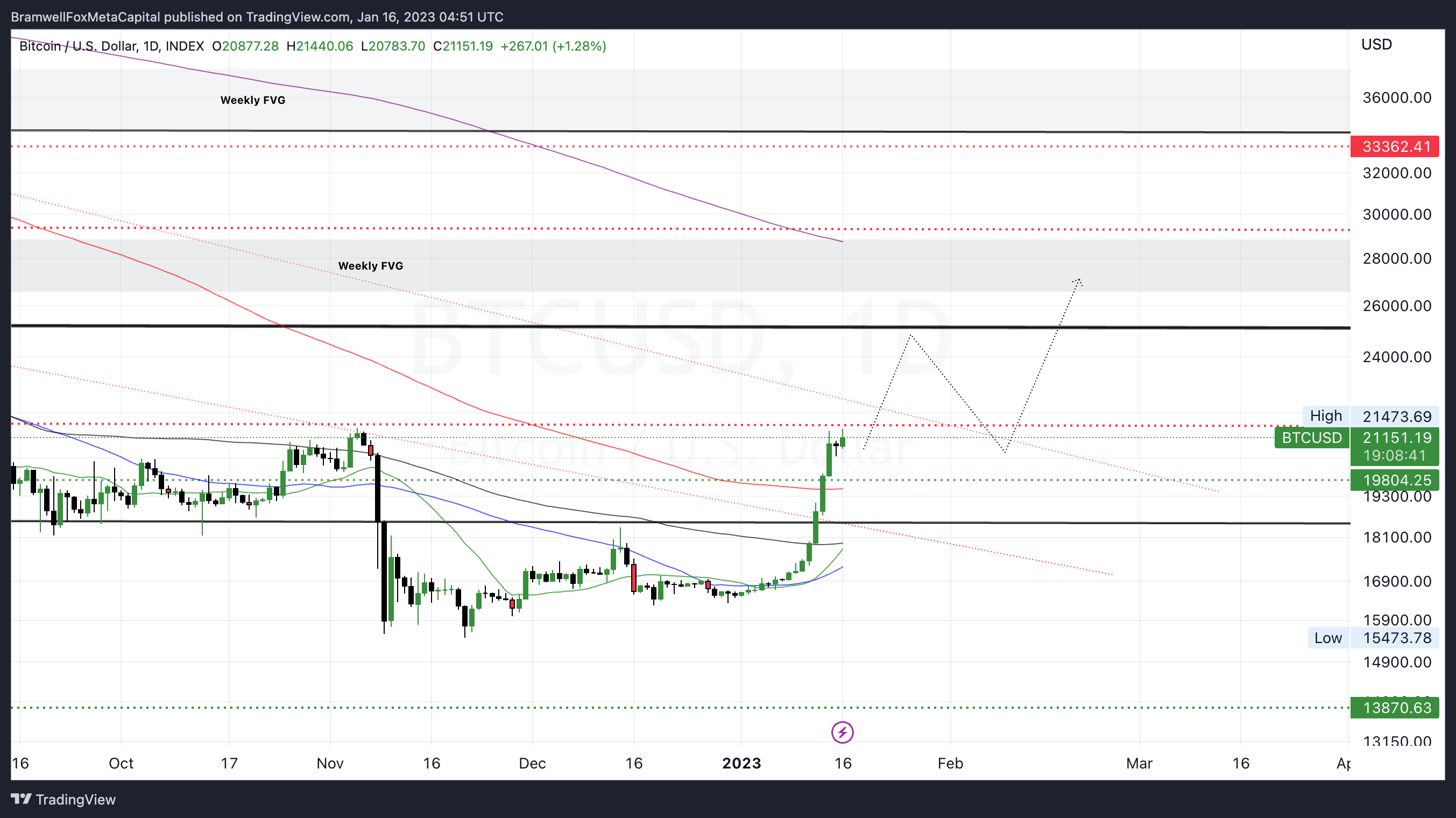This screenshot has height=818, width=1456.
Task: Click the Feb date axis label
Action: 950,763
